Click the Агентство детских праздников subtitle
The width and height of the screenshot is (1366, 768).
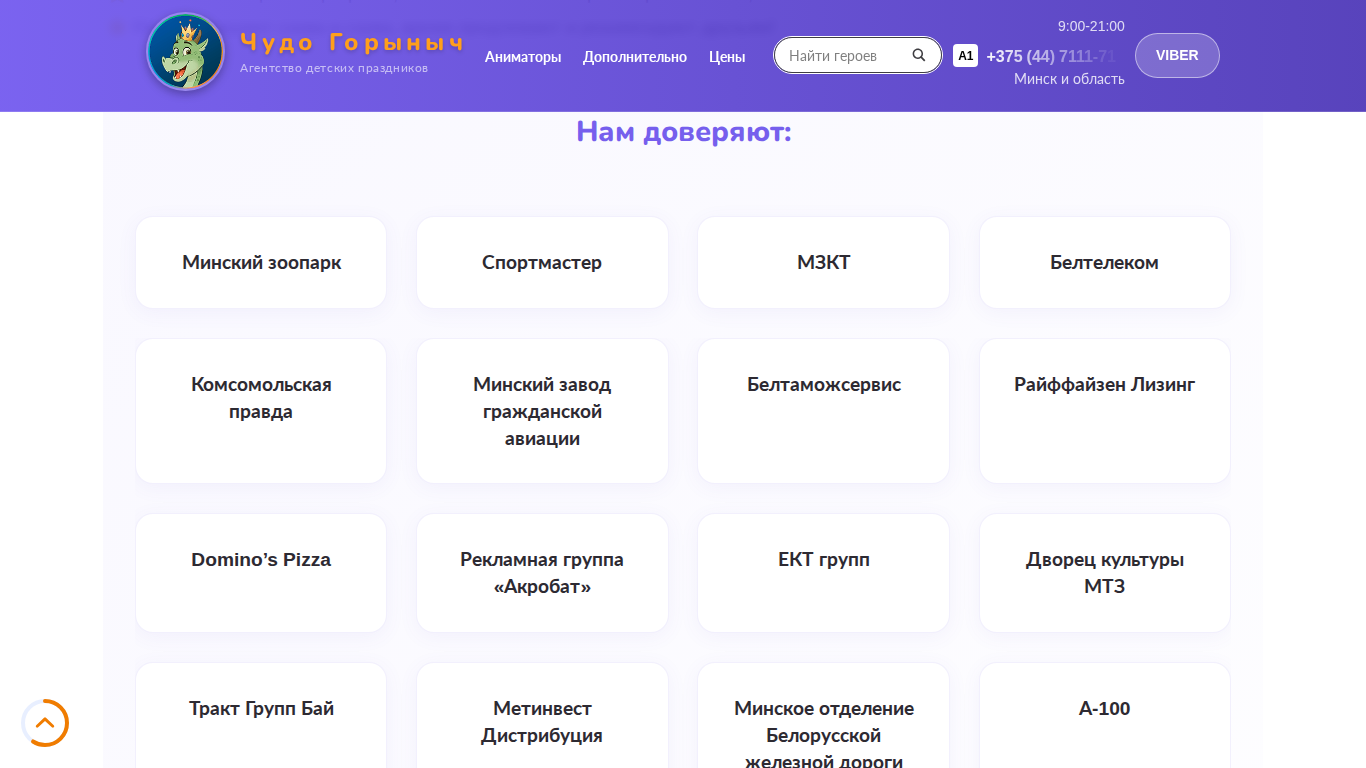point(334,68)
